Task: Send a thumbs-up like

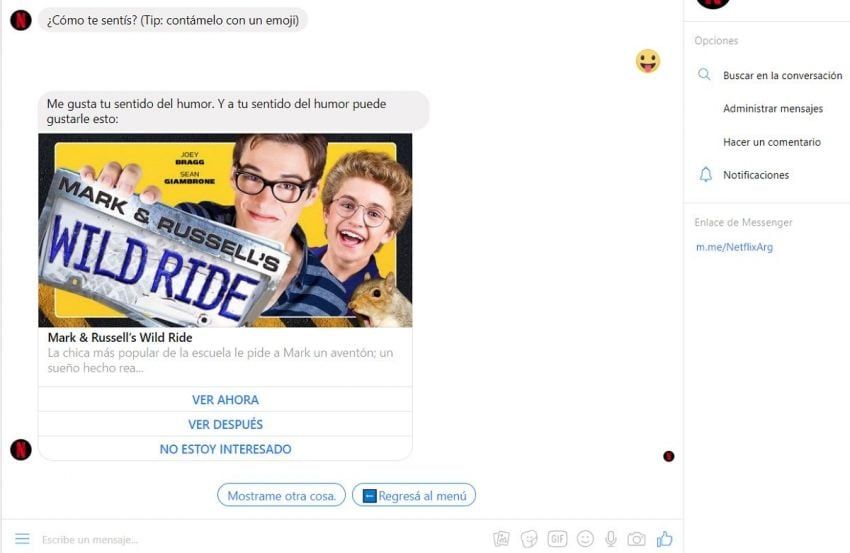Action: (665, 538)
